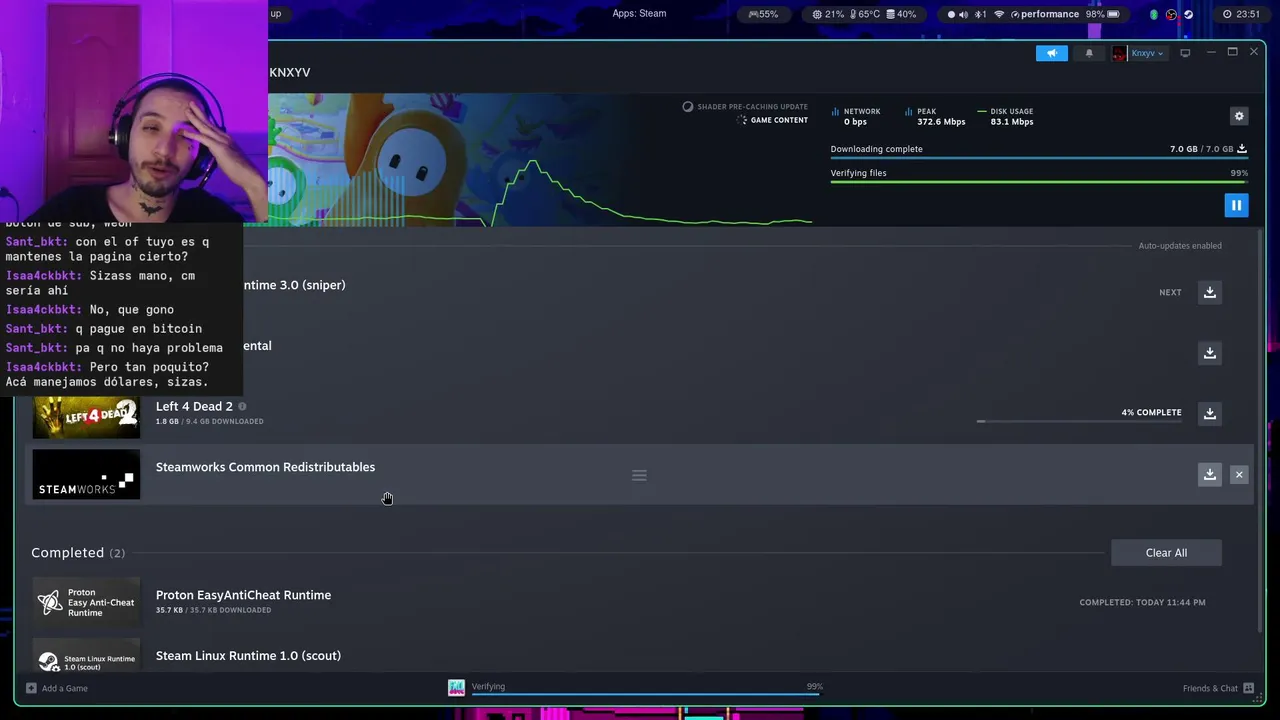
Task: Click the downloads list scrollbar
Action: tap(1260, 430)
